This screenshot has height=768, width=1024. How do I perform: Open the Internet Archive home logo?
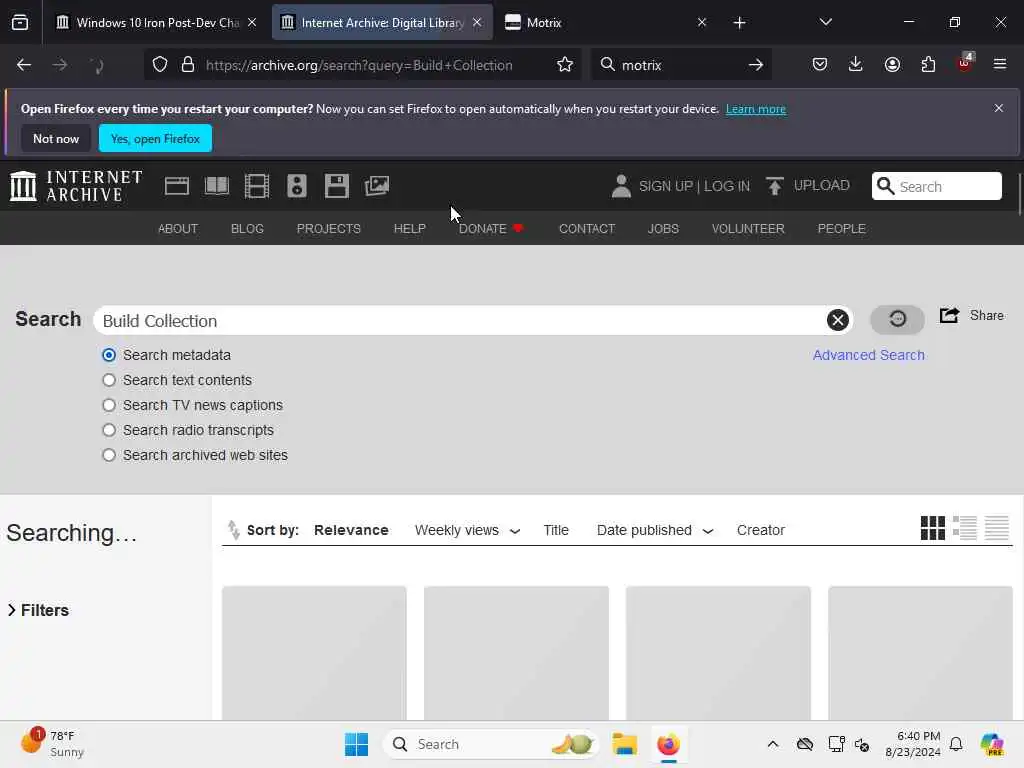point(76,186)
